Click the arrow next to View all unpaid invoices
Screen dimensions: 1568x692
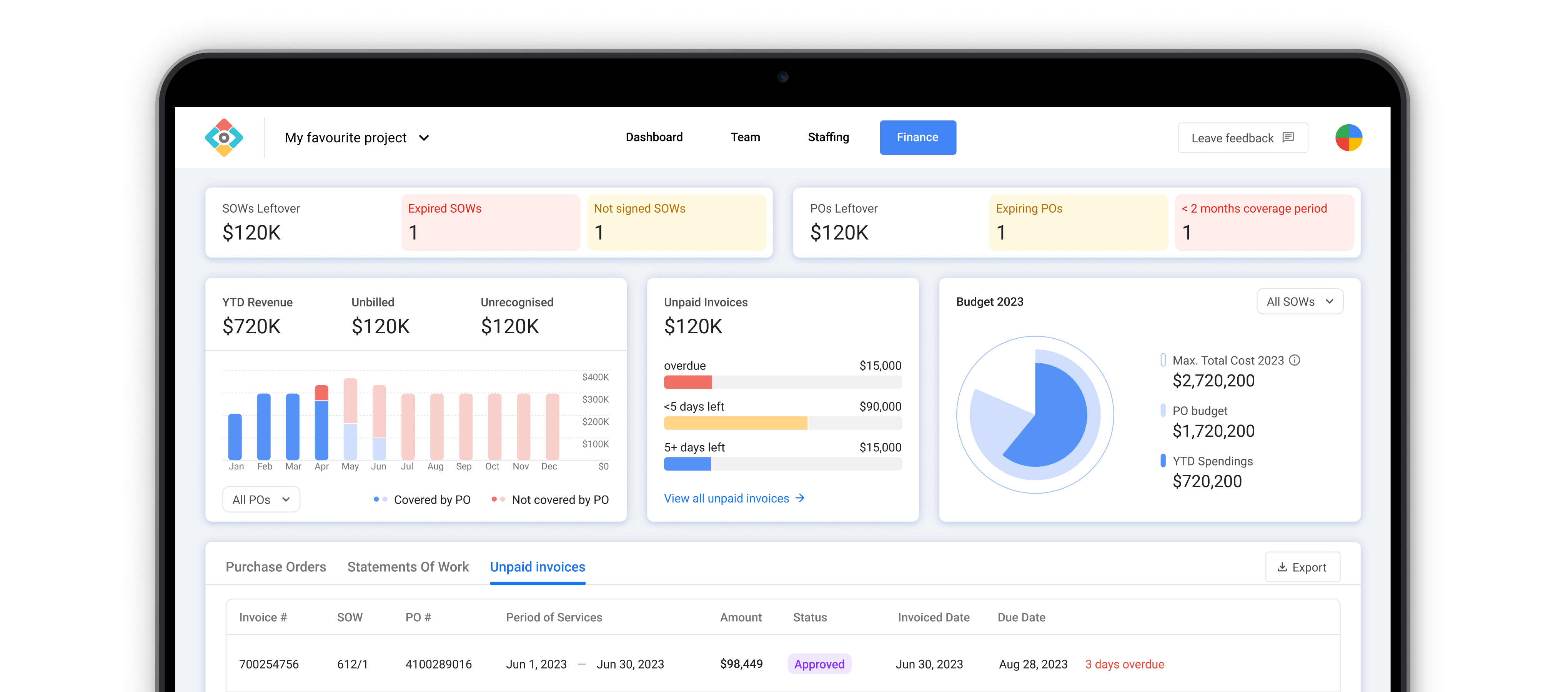pyautogui.click(x=800, y=498)
